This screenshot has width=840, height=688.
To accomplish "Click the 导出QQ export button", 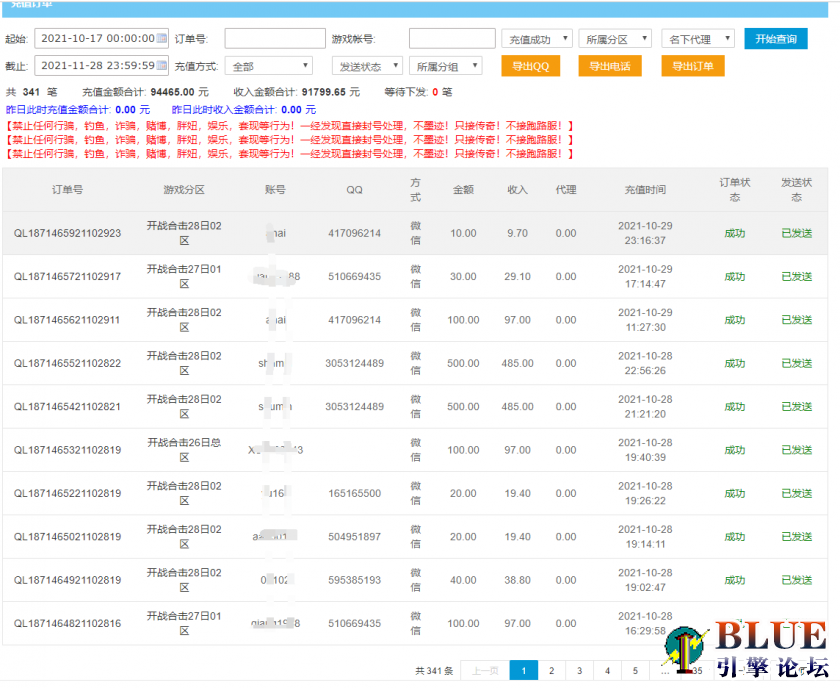I will (x=530, y=66).
